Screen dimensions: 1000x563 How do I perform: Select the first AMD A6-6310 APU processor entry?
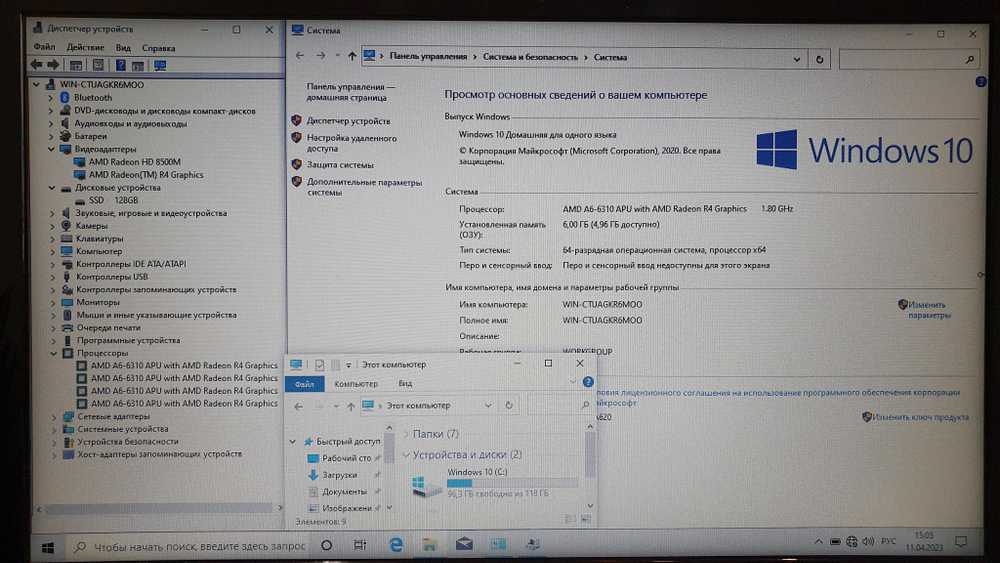coord(184,365)
